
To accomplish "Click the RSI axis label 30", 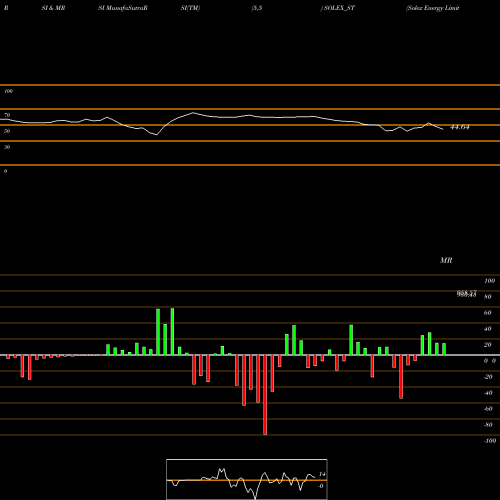I will coord(7,147).
